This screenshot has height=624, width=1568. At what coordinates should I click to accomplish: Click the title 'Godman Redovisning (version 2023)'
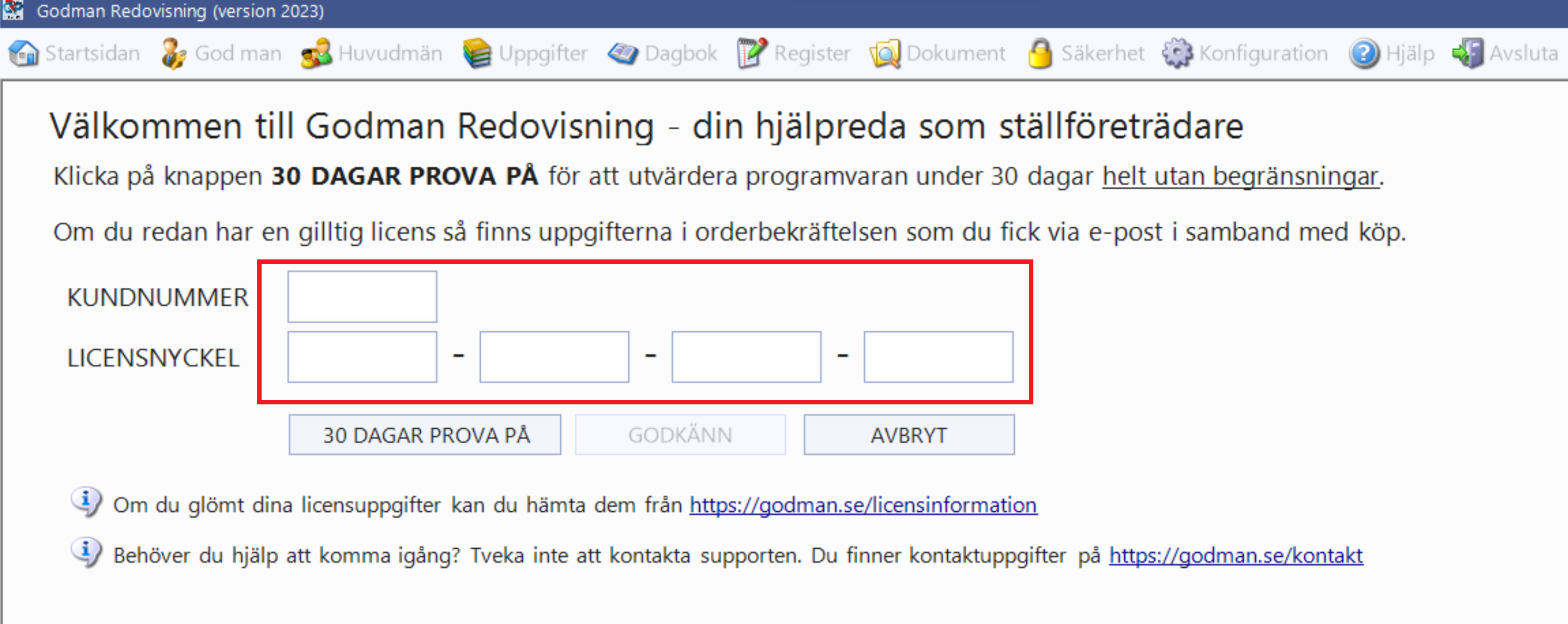(x=180, y=11)
